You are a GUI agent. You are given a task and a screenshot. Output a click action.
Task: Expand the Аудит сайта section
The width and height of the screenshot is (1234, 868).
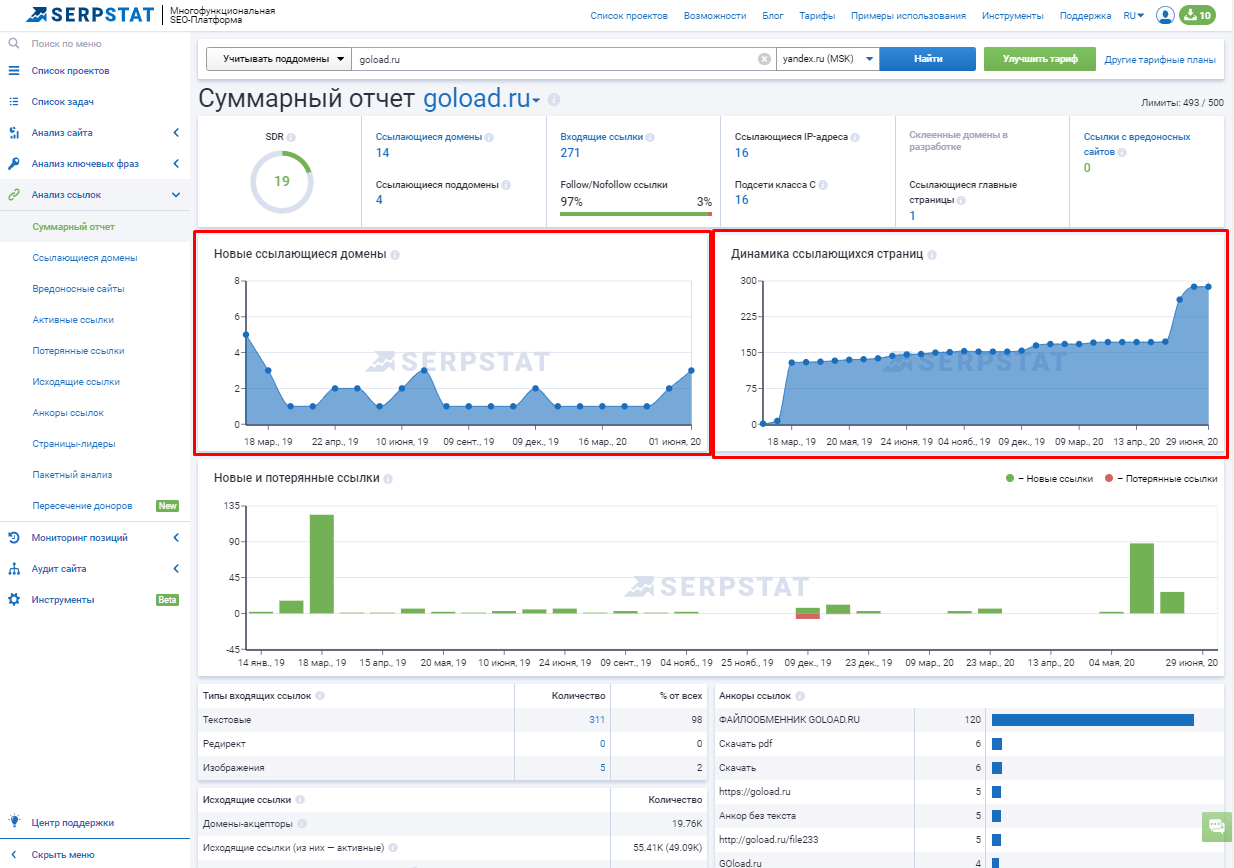176,569
